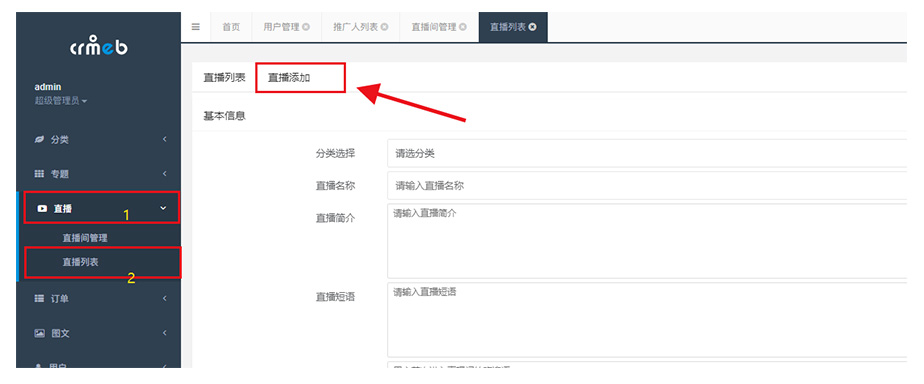Close the 直播列表 tab

(x=533, y=27)
